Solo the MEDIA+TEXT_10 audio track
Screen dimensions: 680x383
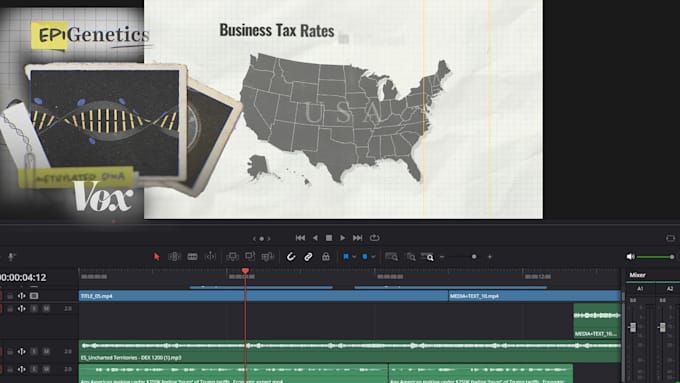click(34, 309)
